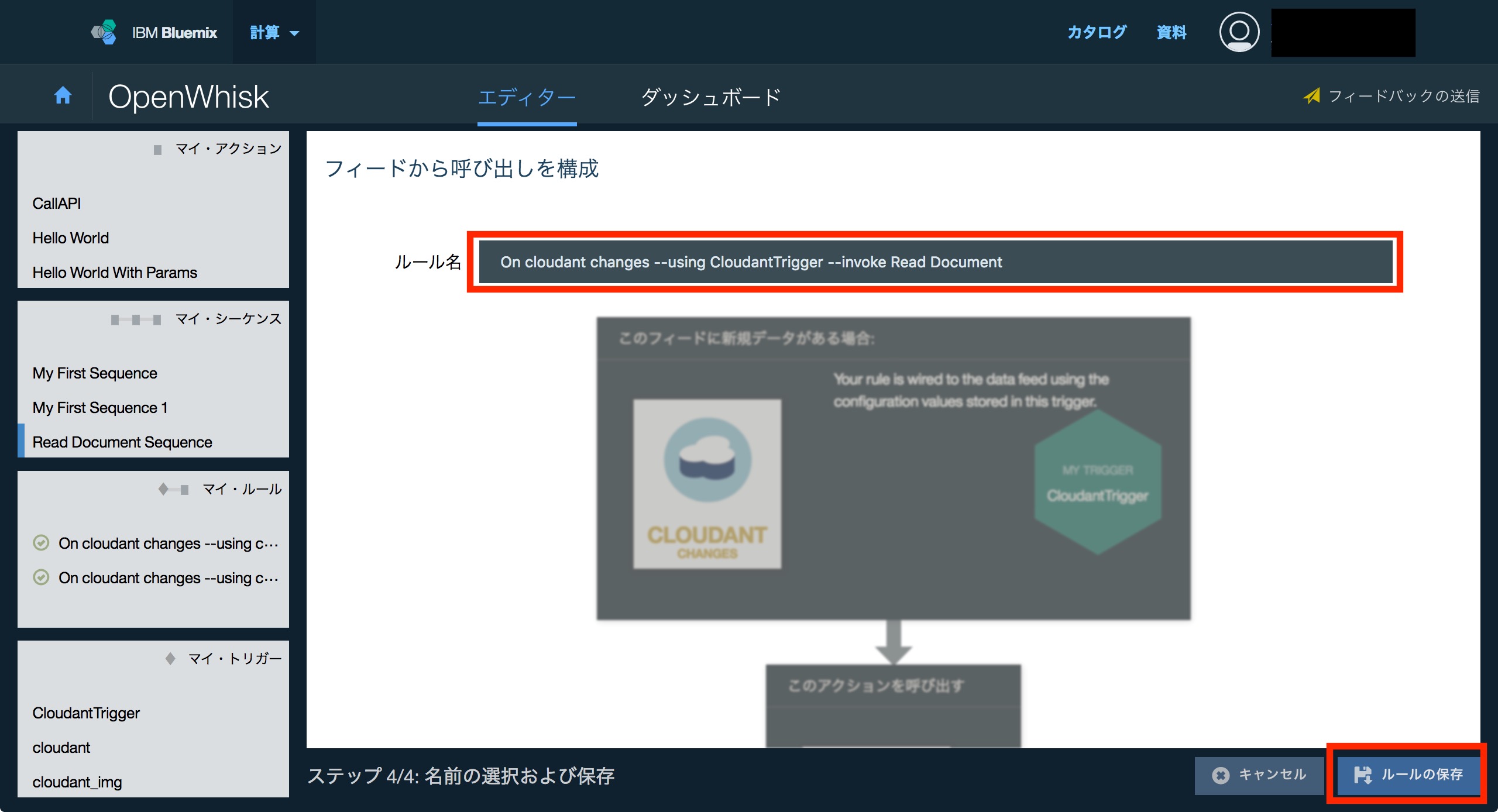Click the IBM Bluemix logo icon
1498x812 pixels.
pos(104,32)
